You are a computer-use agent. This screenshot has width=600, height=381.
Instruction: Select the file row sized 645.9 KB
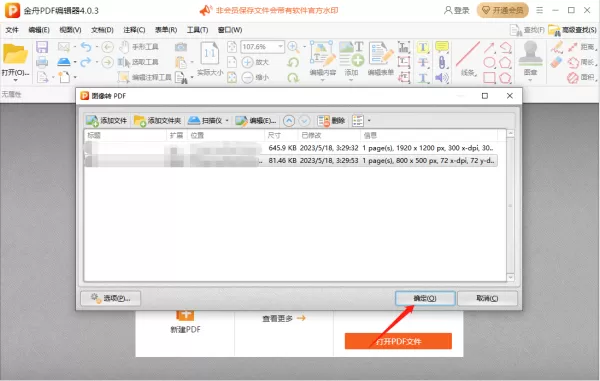point(291,148)
